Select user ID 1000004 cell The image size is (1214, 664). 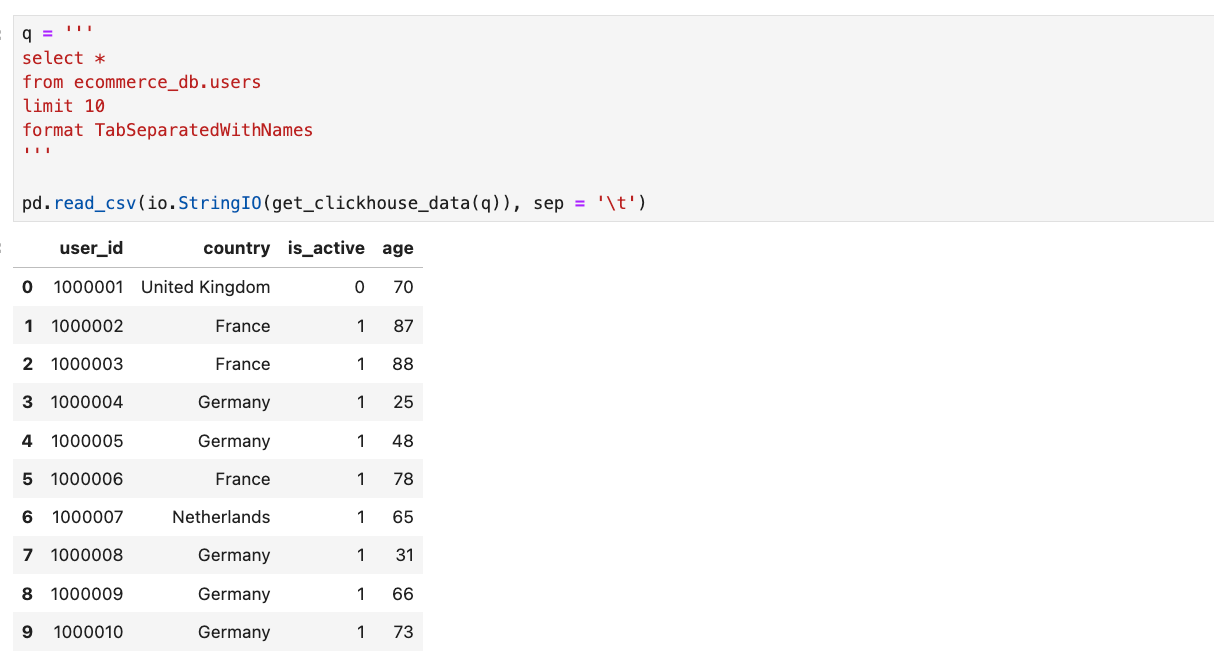point(87,402)
